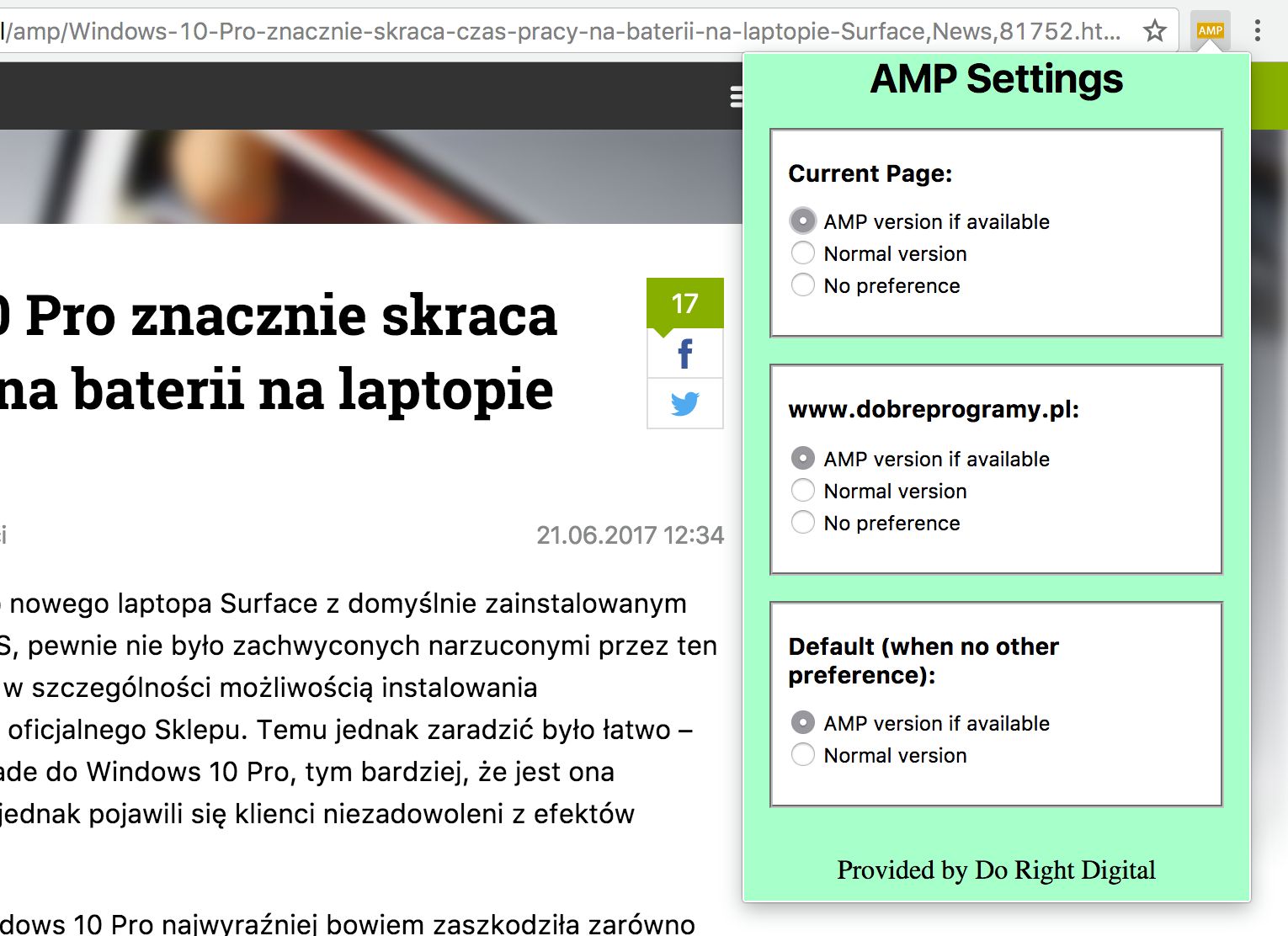Viewport: 1288px width, 936px height.
Task: Set Default to Normal version
Action: coord(803,755)
